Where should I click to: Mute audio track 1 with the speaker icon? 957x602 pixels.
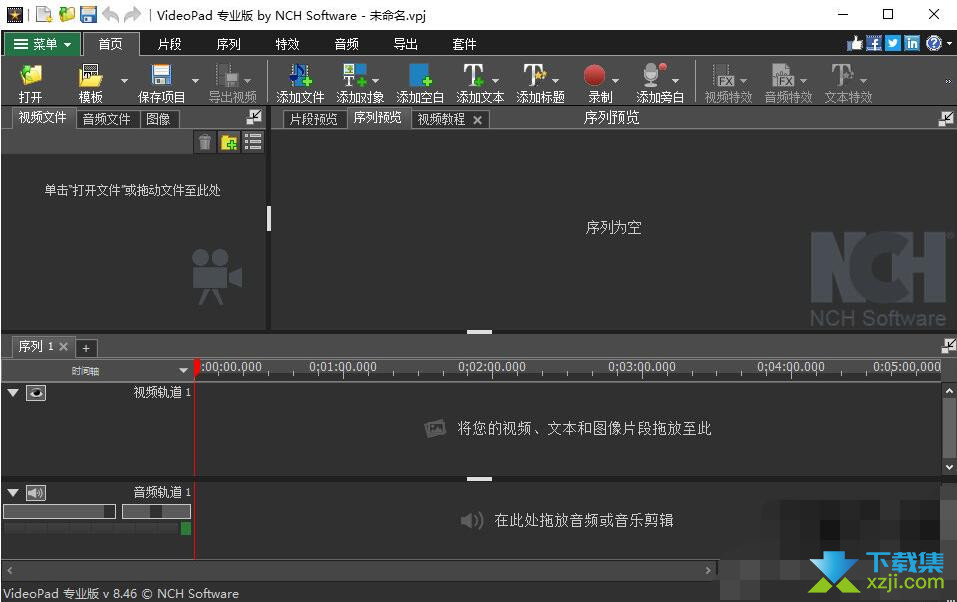pyautogui.click(x=36, y=493)
